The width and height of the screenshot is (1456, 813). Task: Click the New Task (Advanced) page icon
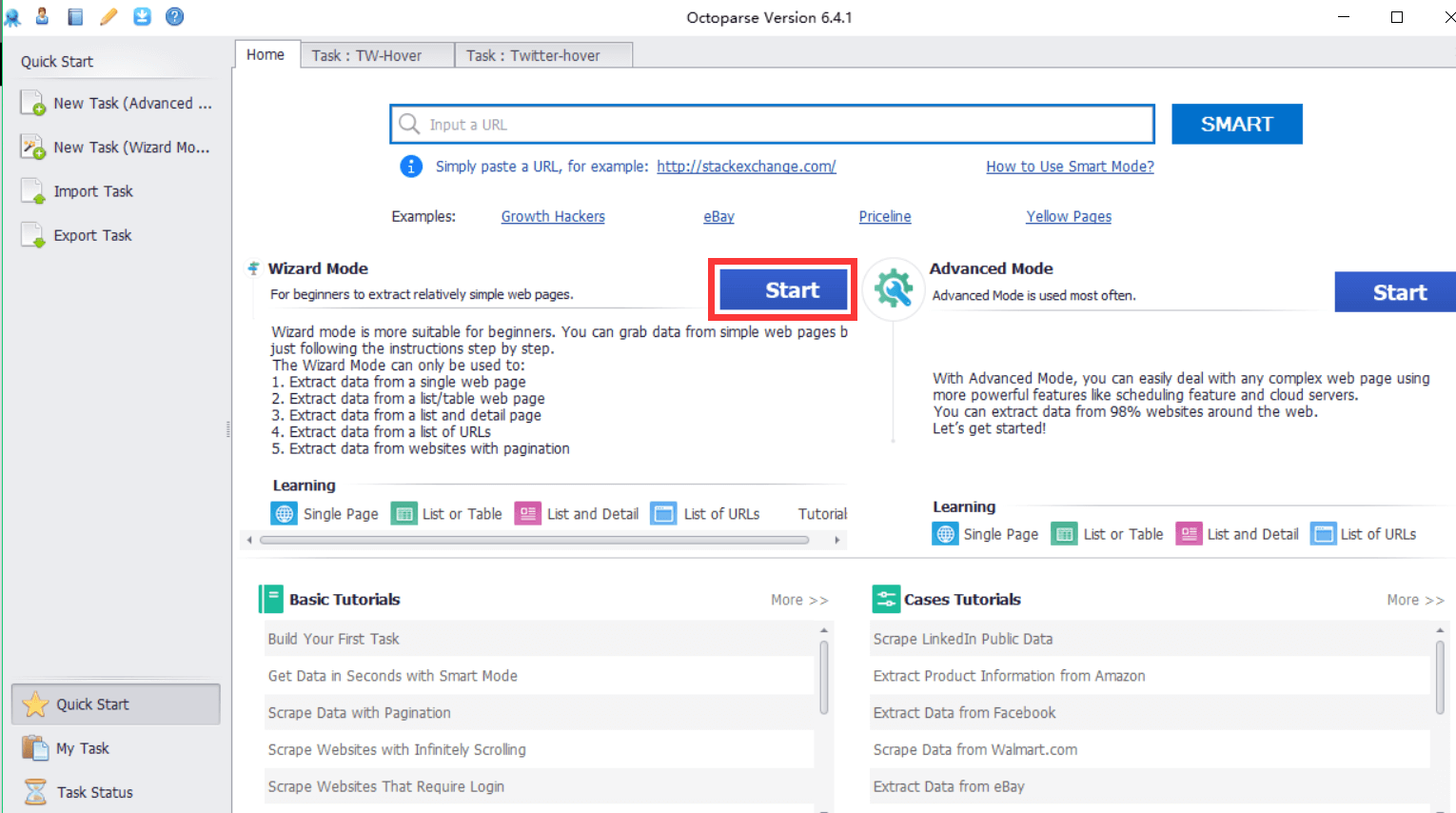click(33, 103)
